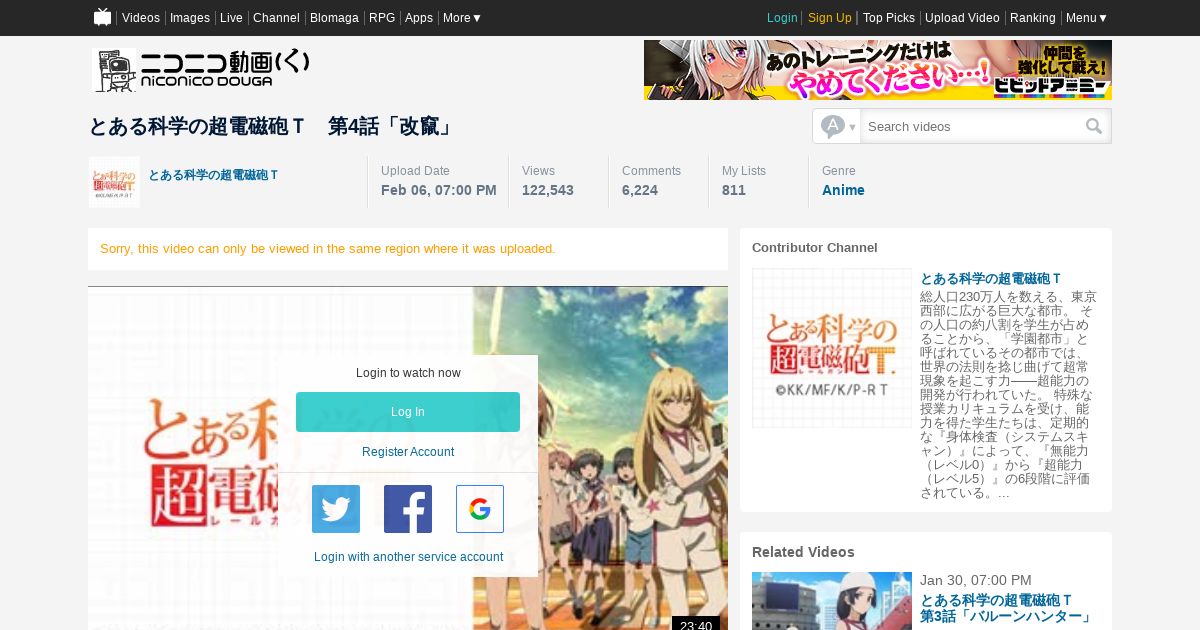This screenshot has height=630, width=1200.
Task: Open the Videos menu item
Action: pyautogui.click(x=141, y=18)
